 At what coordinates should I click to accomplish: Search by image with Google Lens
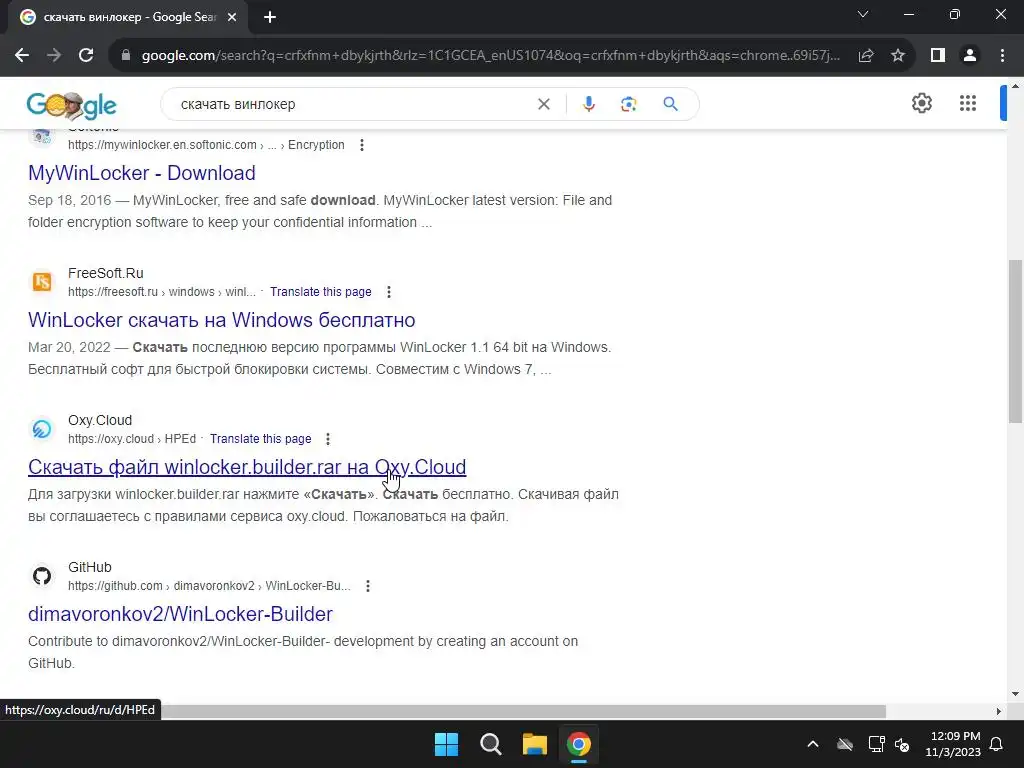pyautogui.click(x=628, y=104)
